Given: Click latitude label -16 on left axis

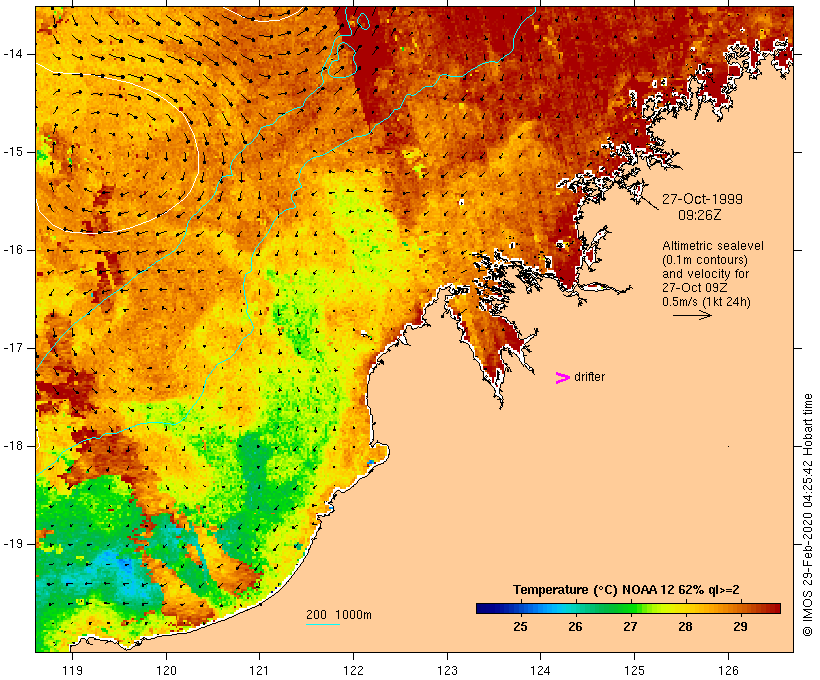Looking at the screenshot, I should (13, 250).
